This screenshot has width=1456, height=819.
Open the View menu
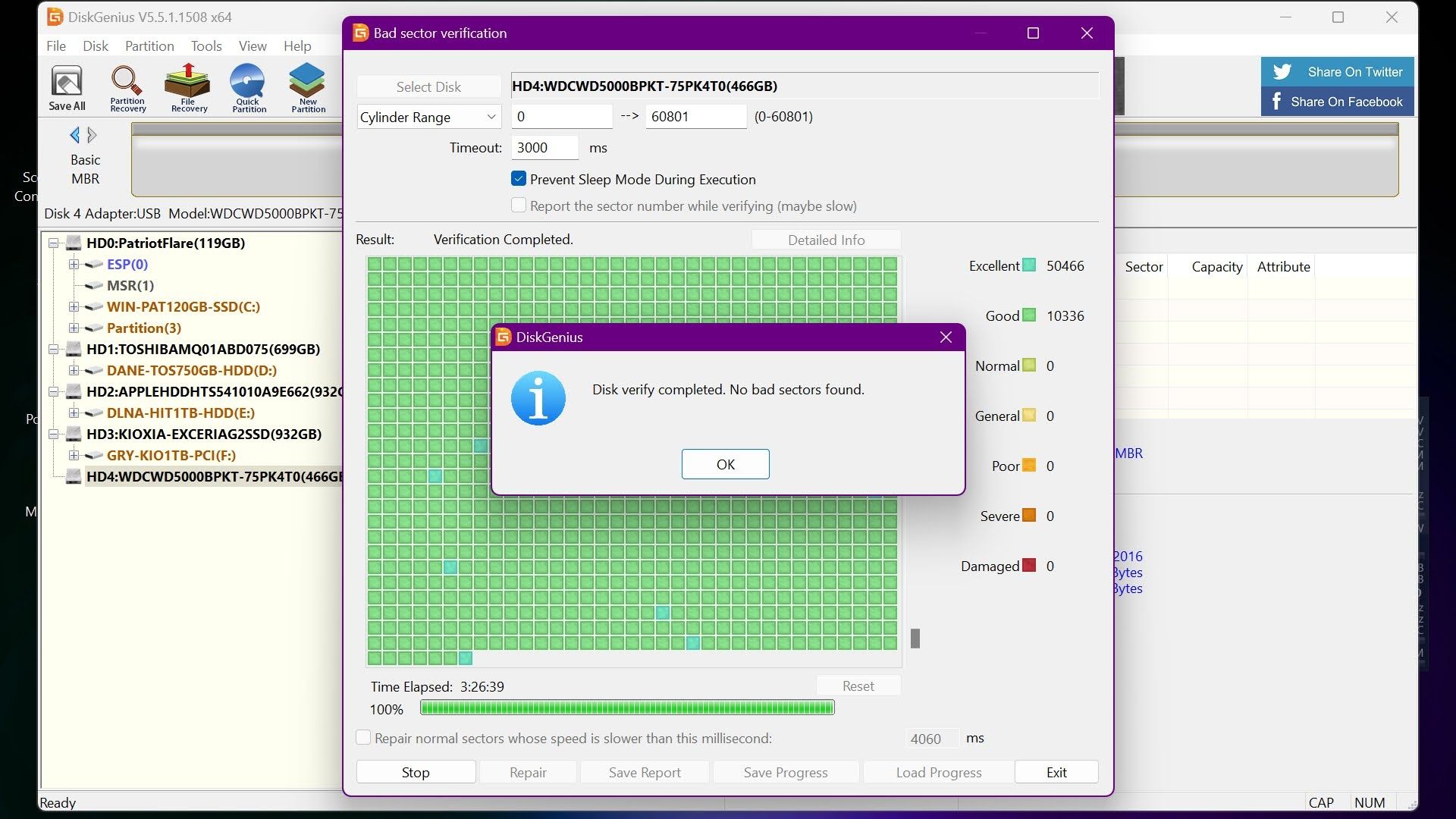tap(253, 45)
